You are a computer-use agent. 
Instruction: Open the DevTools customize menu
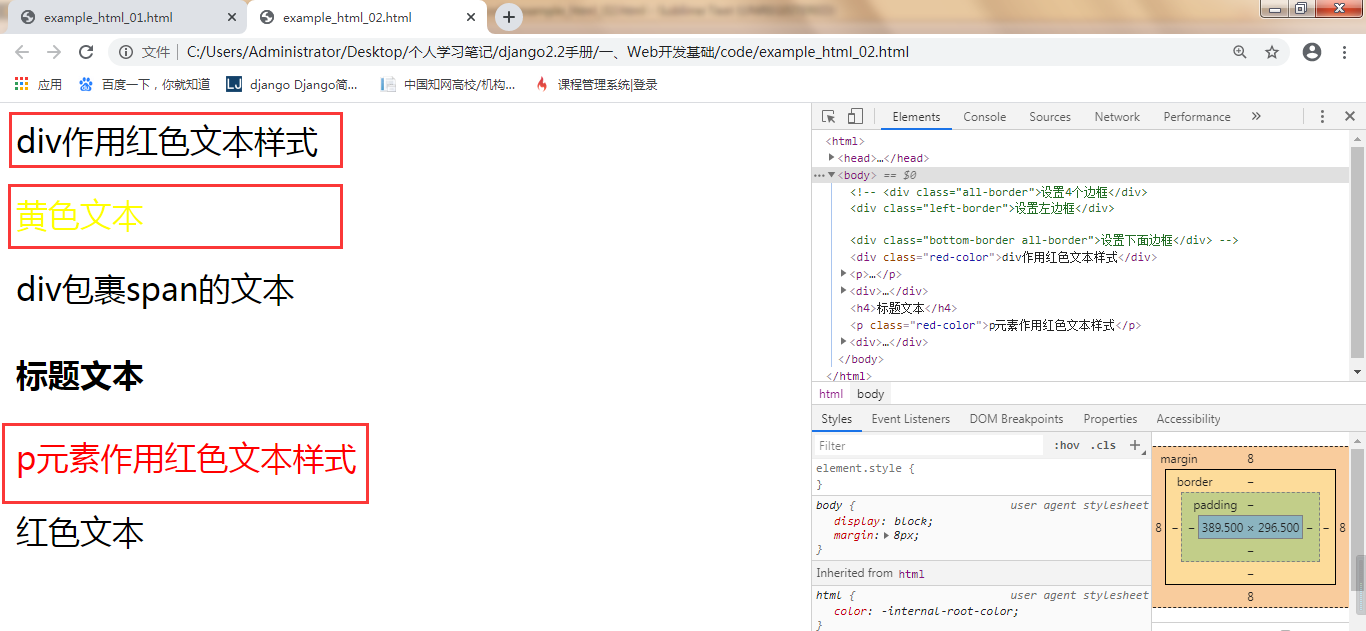coord(1322,117)
